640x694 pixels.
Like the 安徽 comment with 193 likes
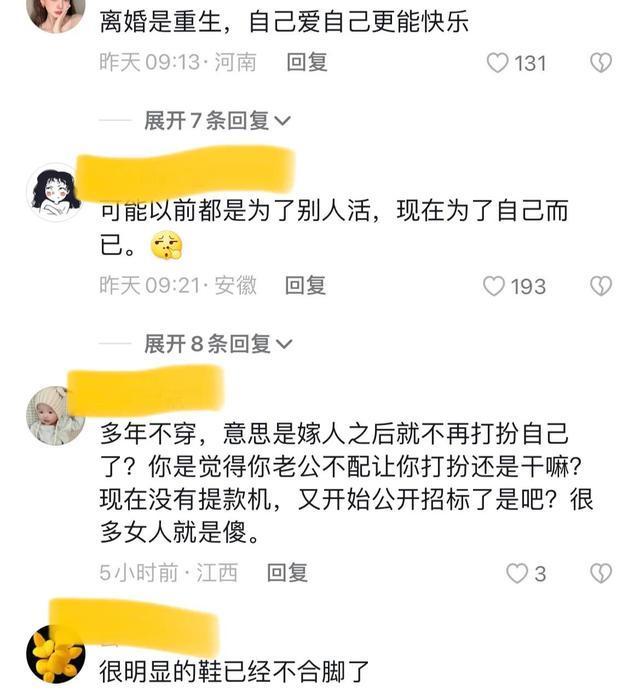493,286
